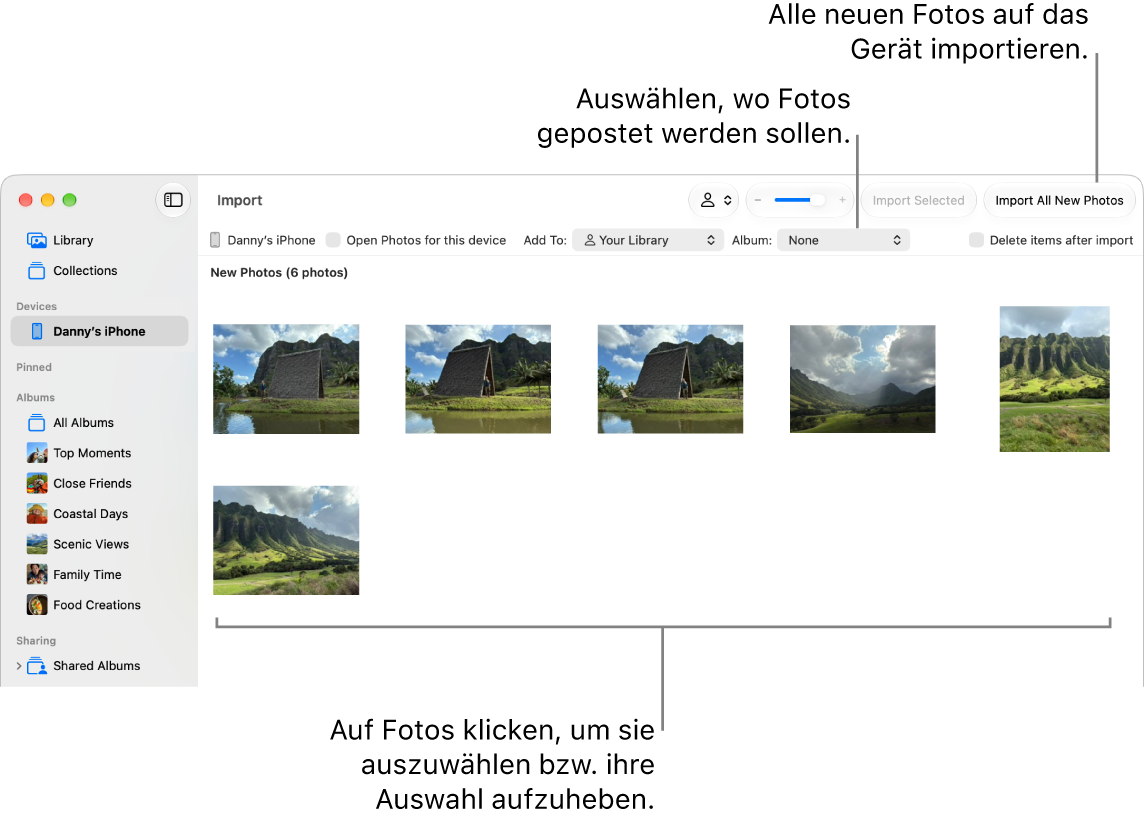Click the Shared Albums label
The image size is (1144, 819).
coord(97,666)
